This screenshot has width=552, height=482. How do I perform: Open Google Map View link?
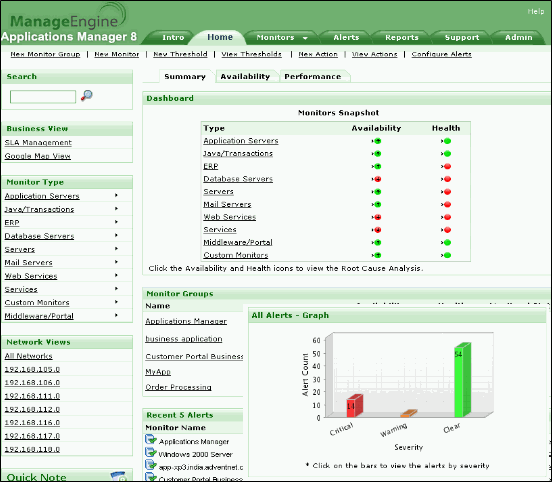[38, 156]
